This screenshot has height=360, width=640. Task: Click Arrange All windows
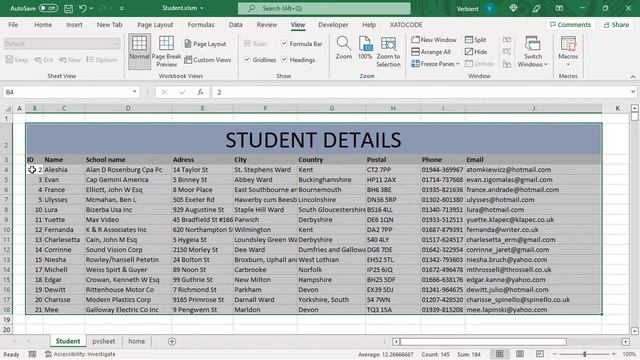[431, 52]
